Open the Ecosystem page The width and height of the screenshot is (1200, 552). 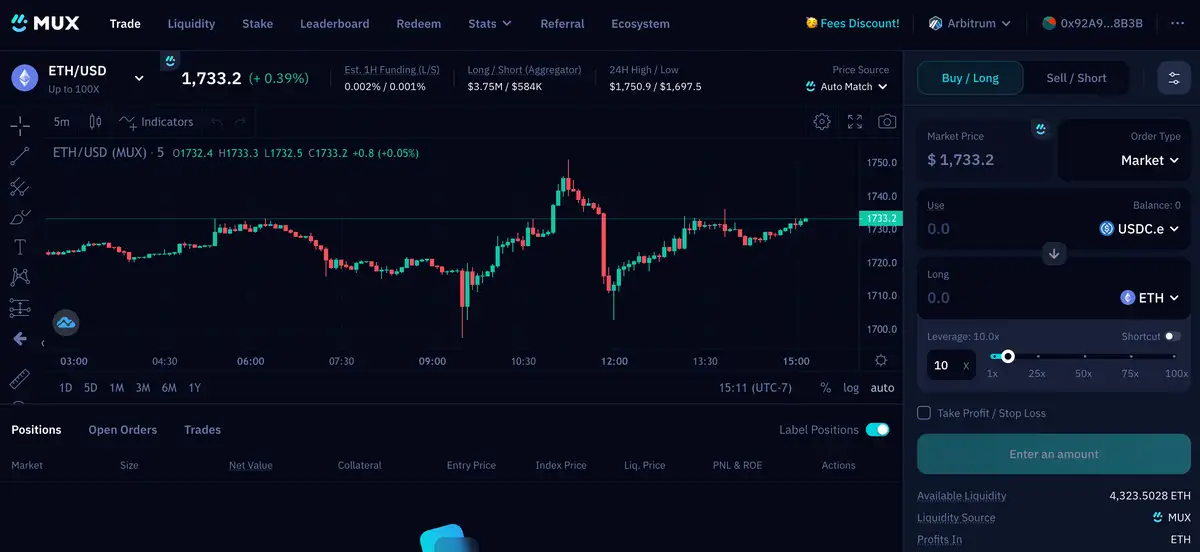[640, 23]
